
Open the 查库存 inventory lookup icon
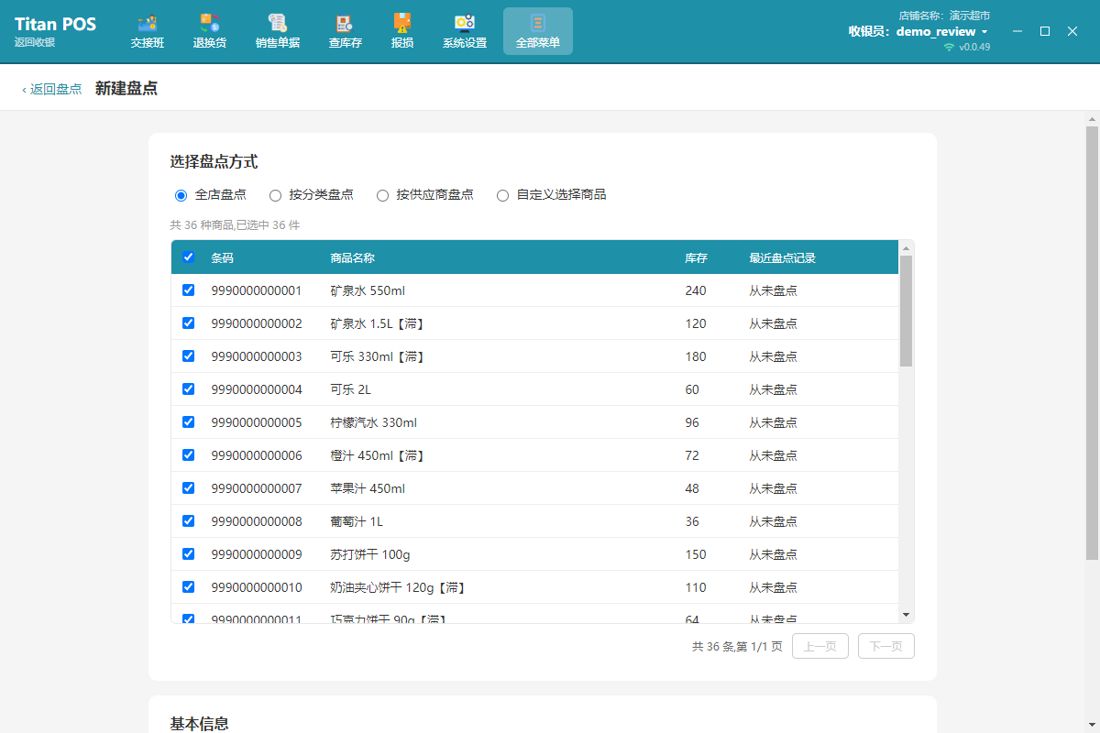344,32
